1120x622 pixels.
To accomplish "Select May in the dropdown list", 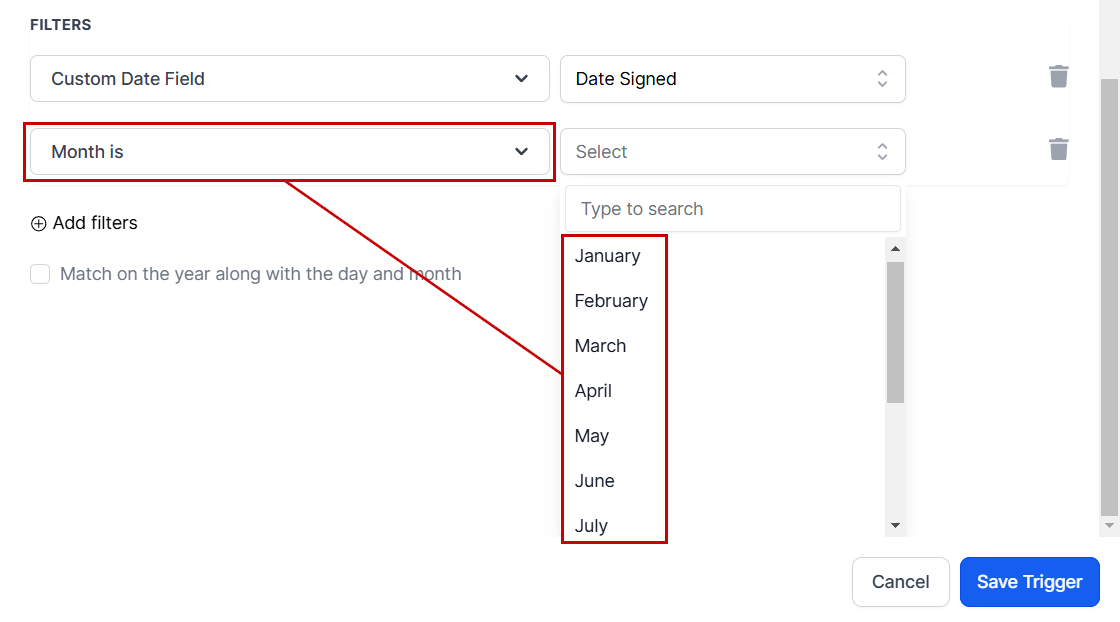I will 592,436.
